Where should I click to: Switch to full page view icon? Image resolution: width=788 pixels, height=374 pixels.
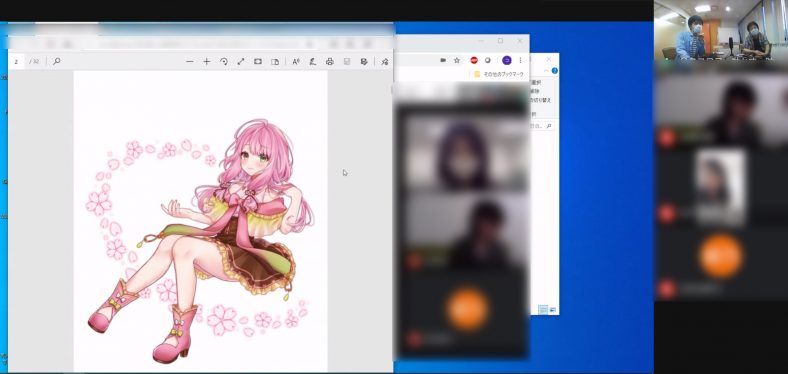[x=258, y=61]
